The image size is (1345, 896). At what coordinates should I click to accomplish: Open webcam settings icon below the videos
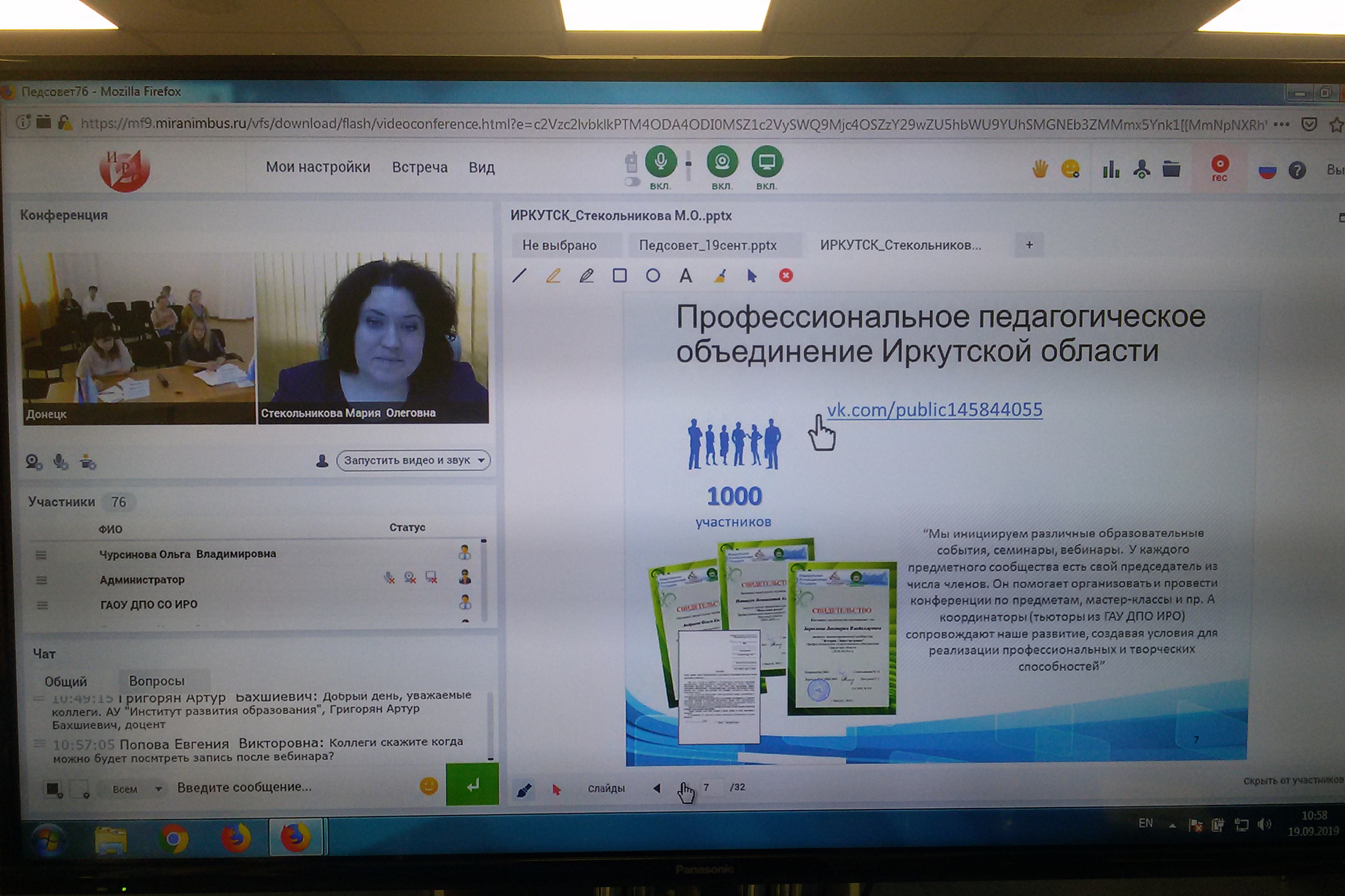tap(34, 462)
